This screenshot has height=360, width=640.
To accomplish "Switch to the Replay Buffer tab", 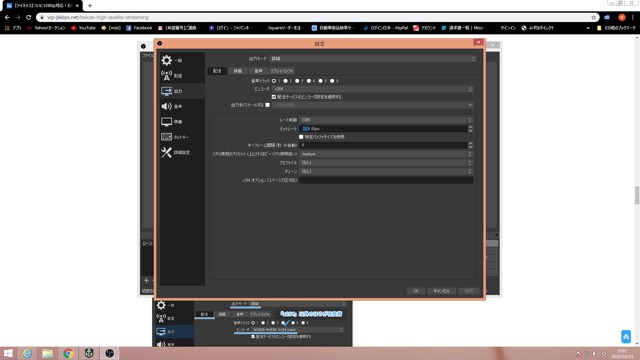I will pos(281,71).
